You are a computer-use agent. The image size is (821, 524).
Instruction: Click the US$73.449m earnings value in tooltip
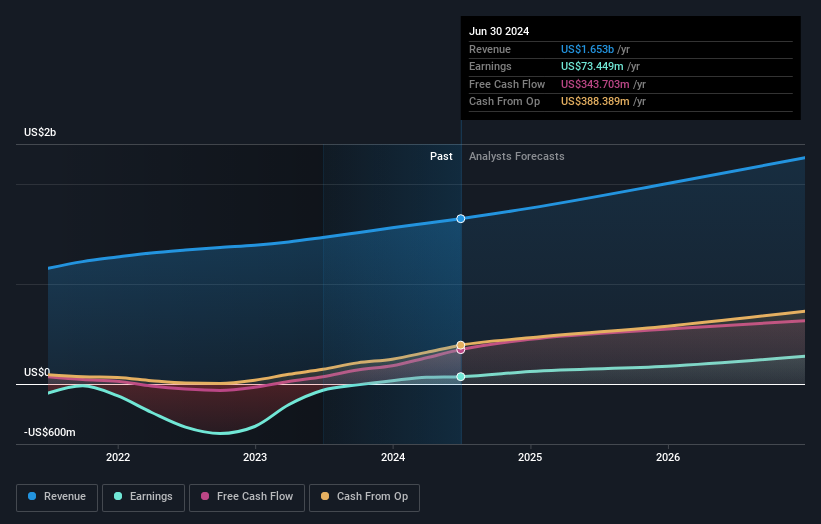tap(592, 66)
